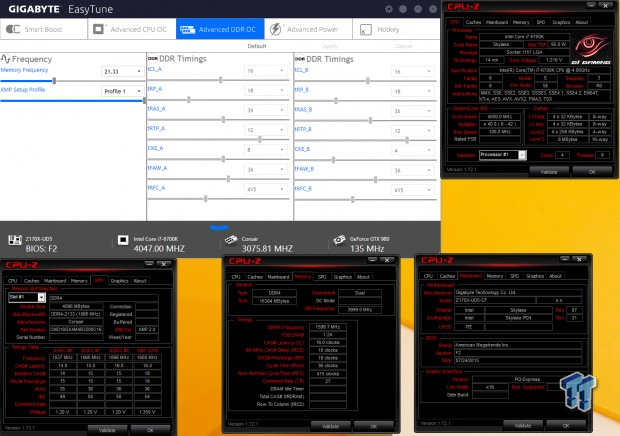Switch to the Advanced CPU OC tab
Screen dimensions: 620x436
pyautogui.click(x=132, y=29)
